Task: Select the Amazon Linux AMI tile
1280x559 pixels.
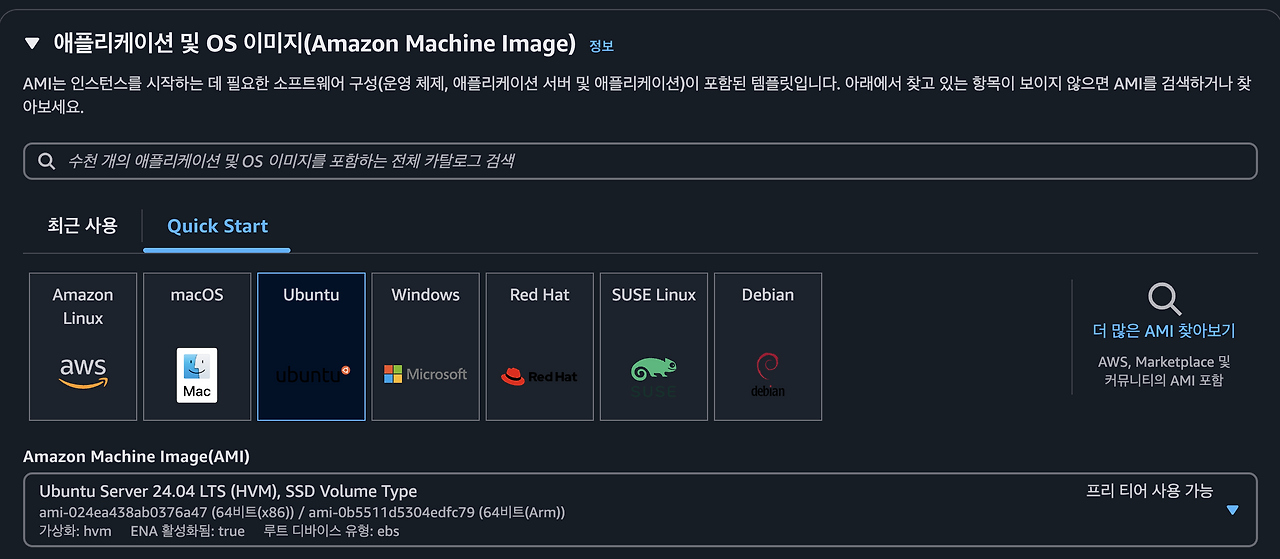Action: click(83, 346)
